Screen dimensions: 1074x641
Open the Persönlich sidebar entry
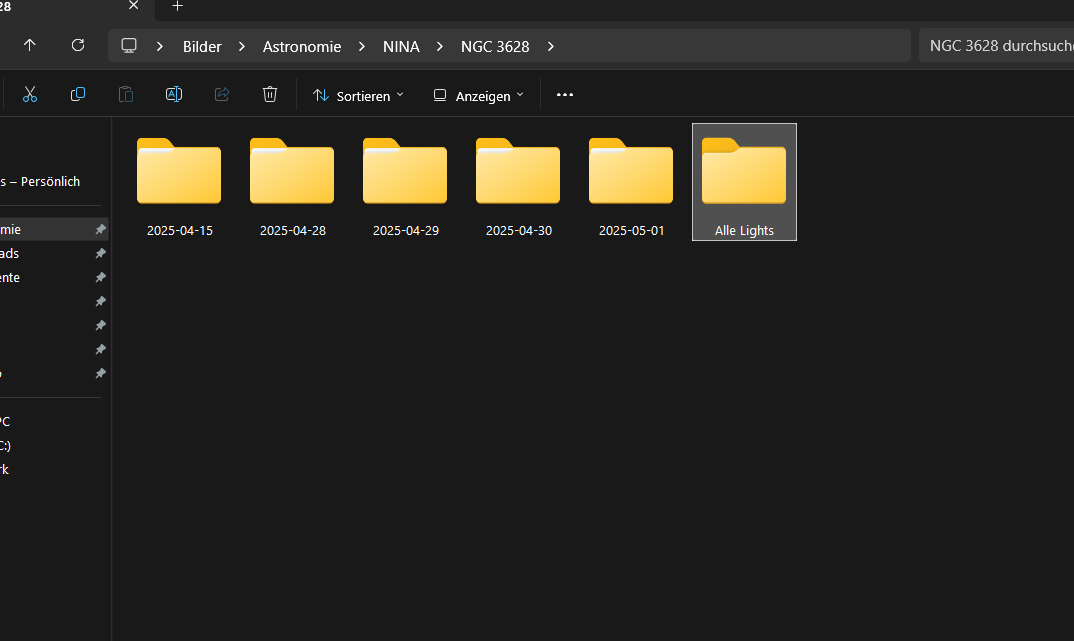click(40, 181)
